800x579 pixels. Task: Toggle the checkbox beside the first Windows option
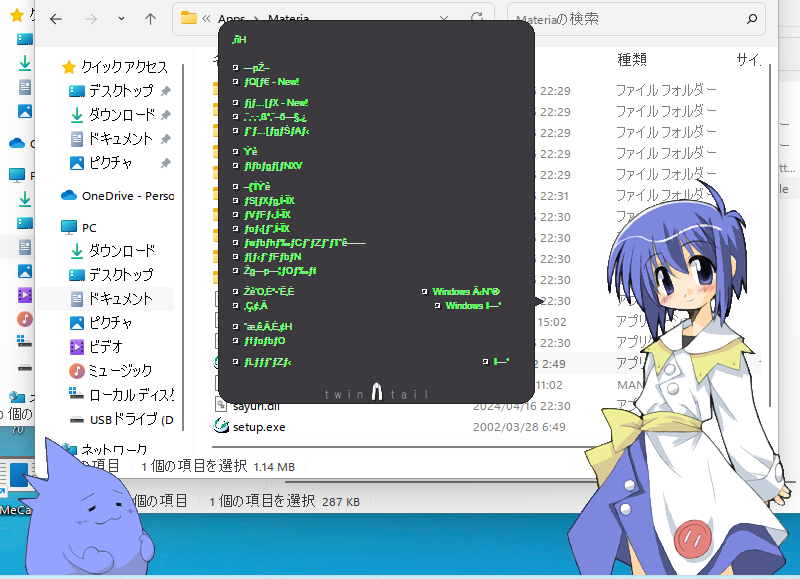[424, 291]
